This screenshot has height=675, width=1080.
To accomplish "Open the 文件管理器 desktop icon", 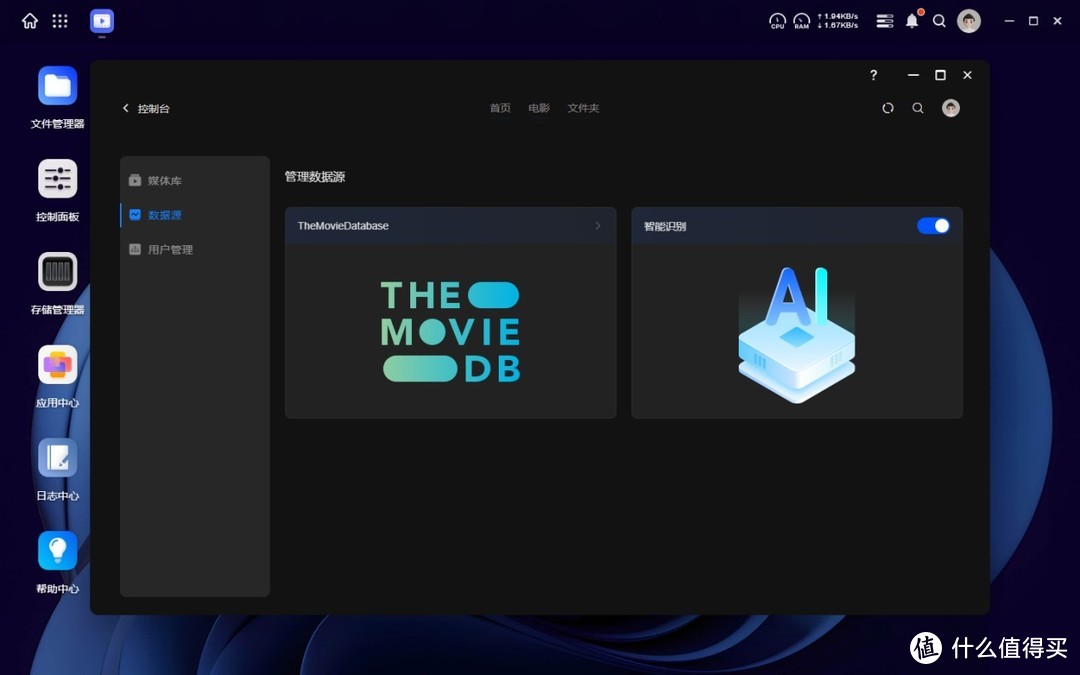I will 57,86.
